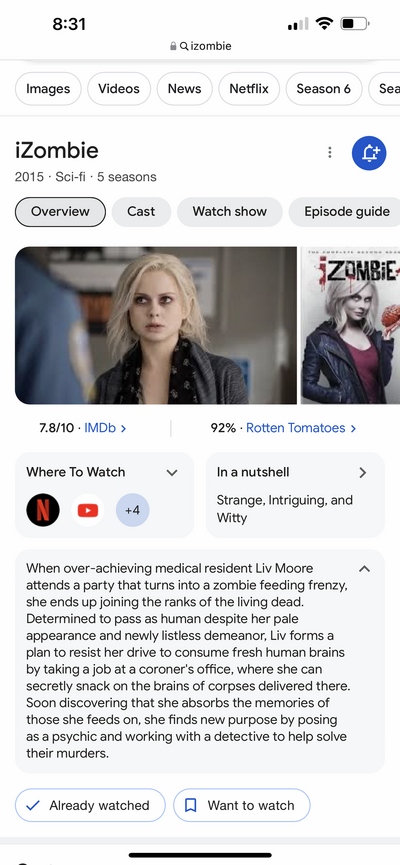Select the Episode guide tab
The height and width of the screenshot is (865, 400).
[346, 211]
